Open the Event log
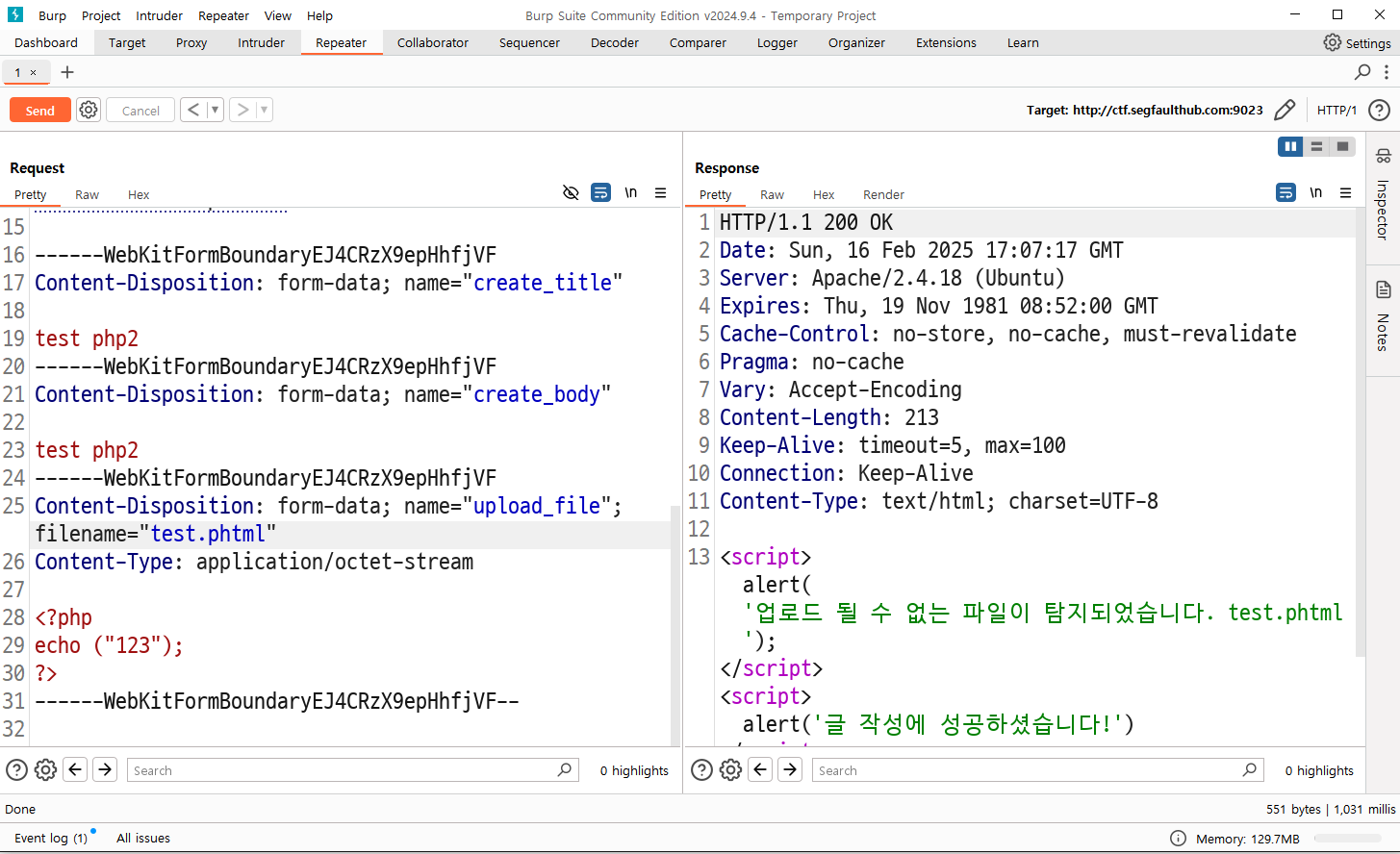Image resolution: width=1400 pixels, height=854 pixels. (51, 838)
